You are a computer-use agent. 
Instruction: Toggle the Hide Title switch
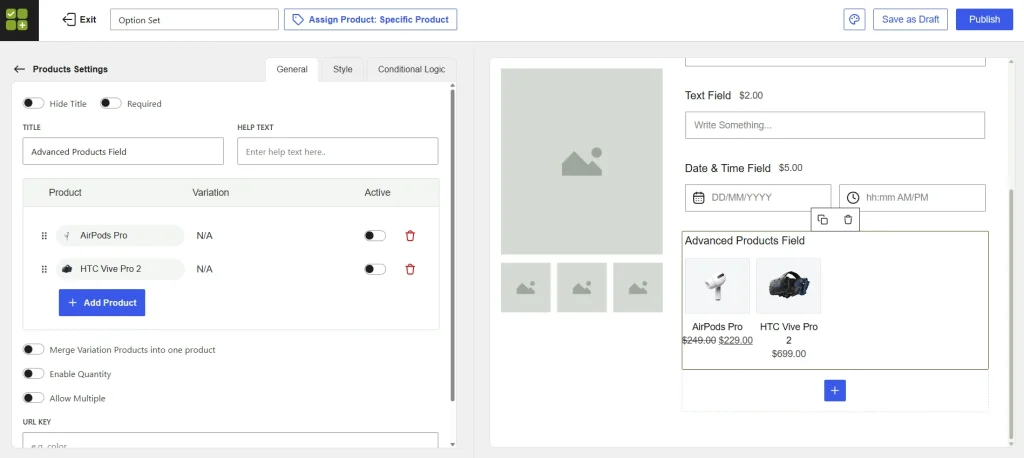pyautogui.click(x=33, y=103)
